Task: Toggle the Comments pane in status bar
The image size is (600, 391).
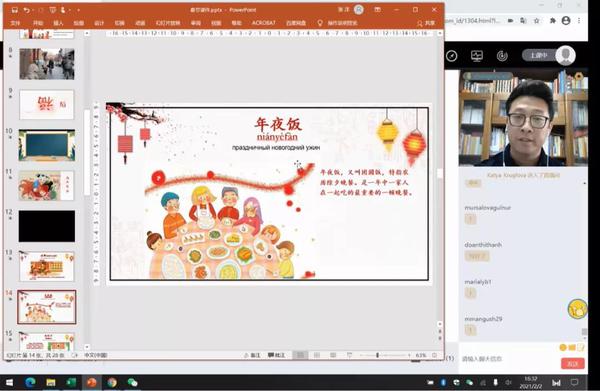Action: pyautogui.click(x=276, y=355)
